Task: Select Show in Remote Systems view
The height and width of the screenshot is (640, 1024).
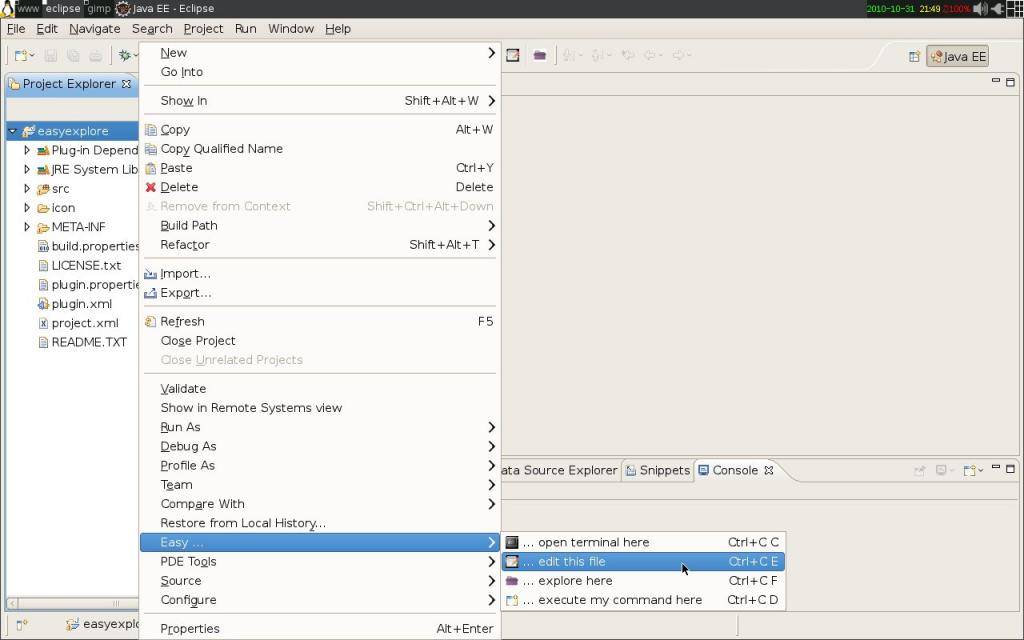Action: click(x=320, y=408)
